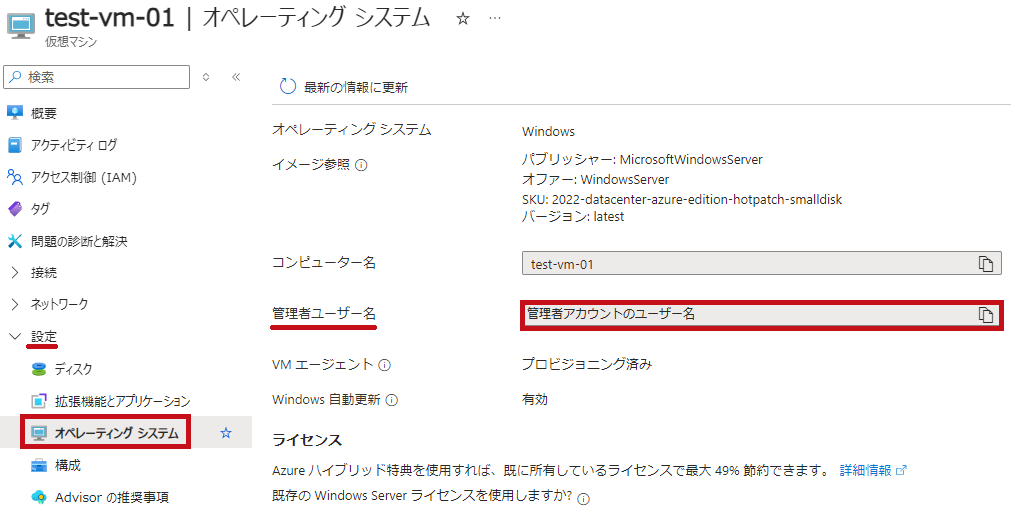Open the 詳細情報 link
Viewport: 1011px width, 508px height.
click(873, 469)
